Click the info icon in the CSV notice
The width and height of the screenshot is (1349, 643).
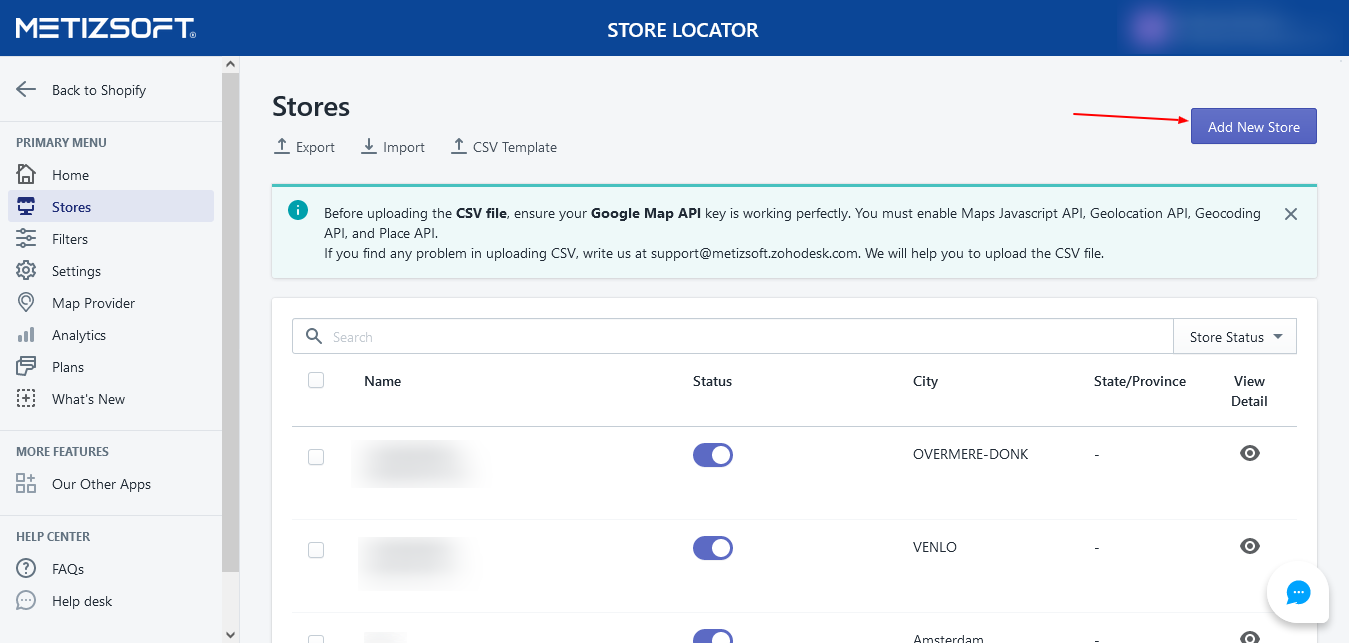point(297,210)
